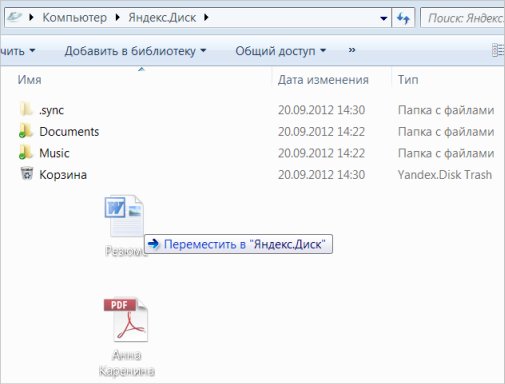Select the Music folder name

(54, 153)
